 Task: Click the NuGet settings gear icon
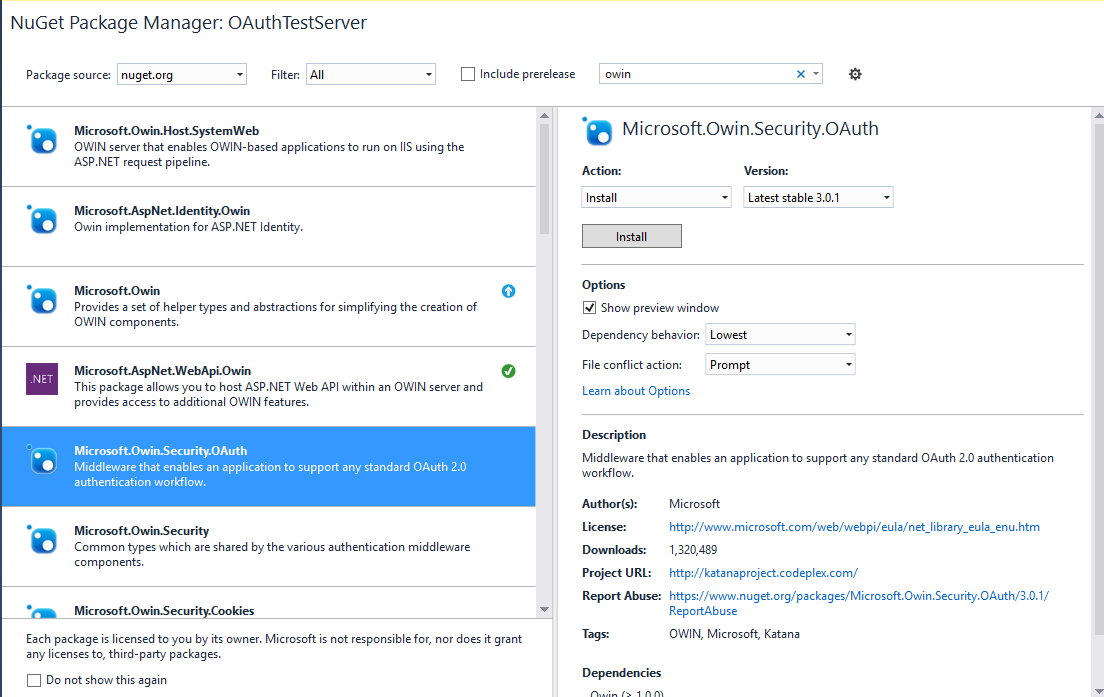[855, 73]
